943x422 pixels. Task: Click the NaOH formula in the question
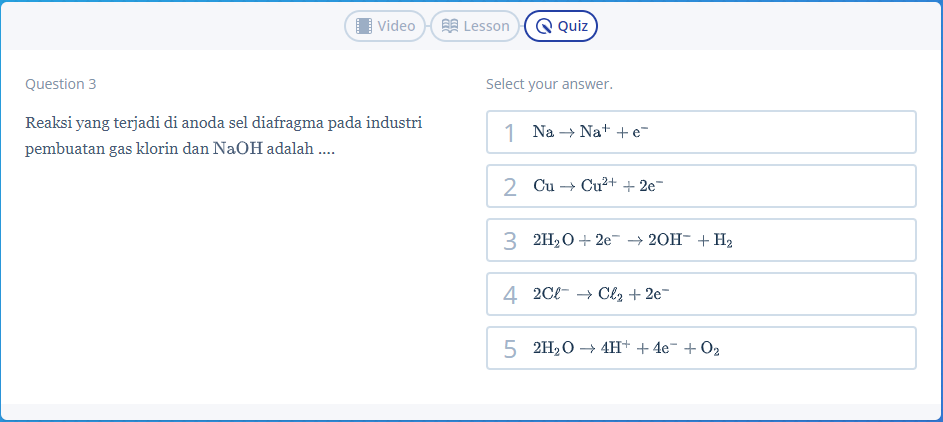point(238,148)
